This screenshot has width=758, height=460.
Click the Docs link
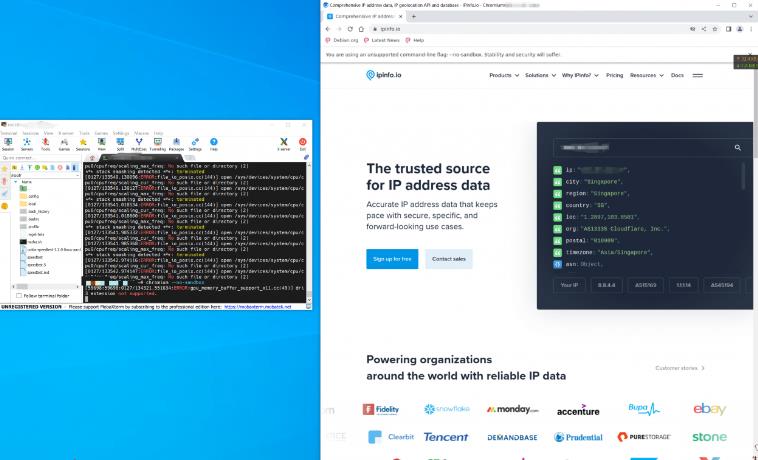tap(677, 75)
